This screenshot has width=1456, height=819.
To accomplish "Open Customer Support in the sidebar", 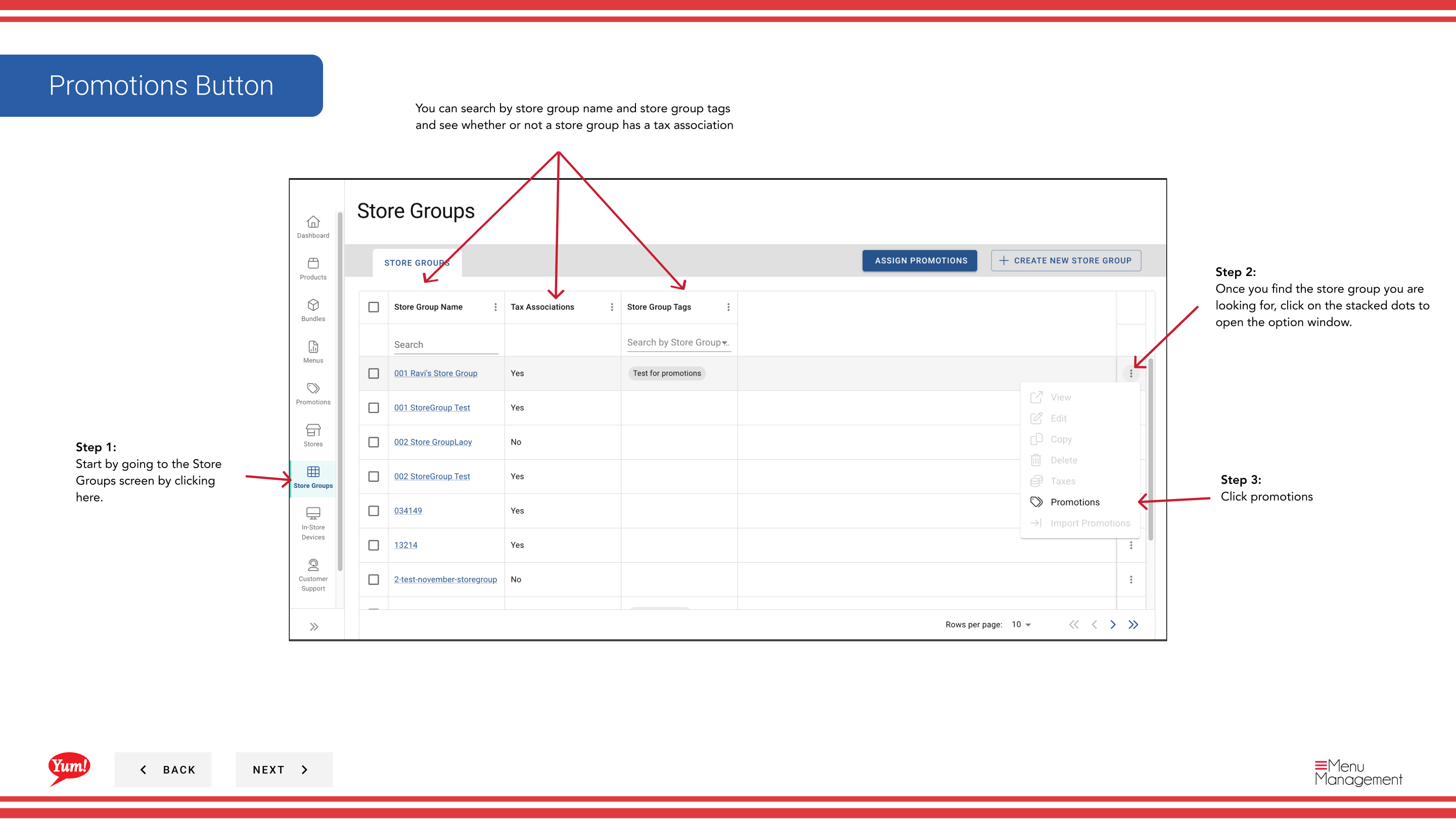I will click(x=313, y=575).
